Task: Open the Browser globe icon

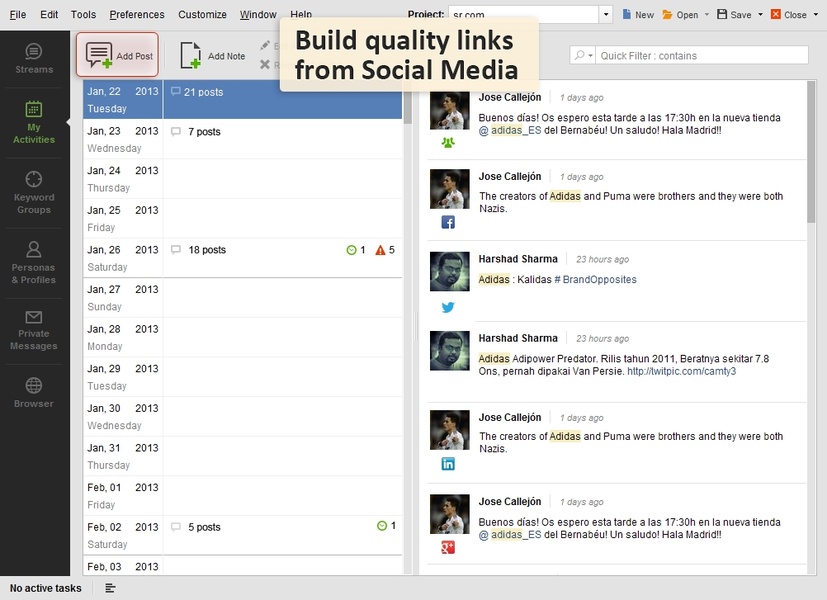Action: 34,385
